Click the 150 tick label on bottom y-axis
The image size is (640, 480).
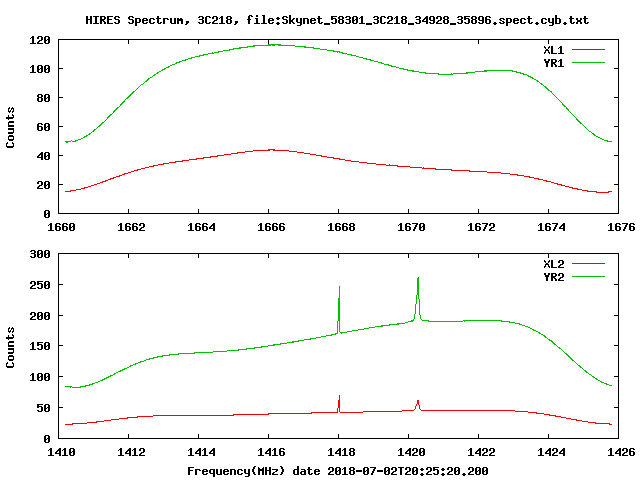pyautogui.click(x=40, y=346)
